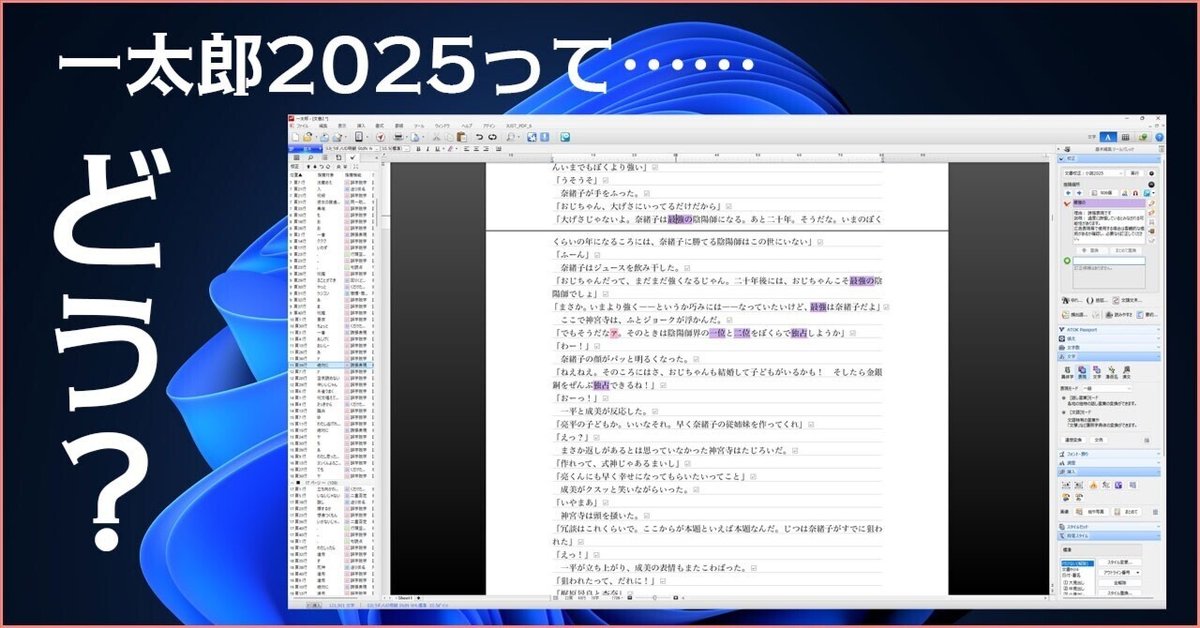
Task: Expand the ATOK Passport palette section
Action: (1110, 330)
